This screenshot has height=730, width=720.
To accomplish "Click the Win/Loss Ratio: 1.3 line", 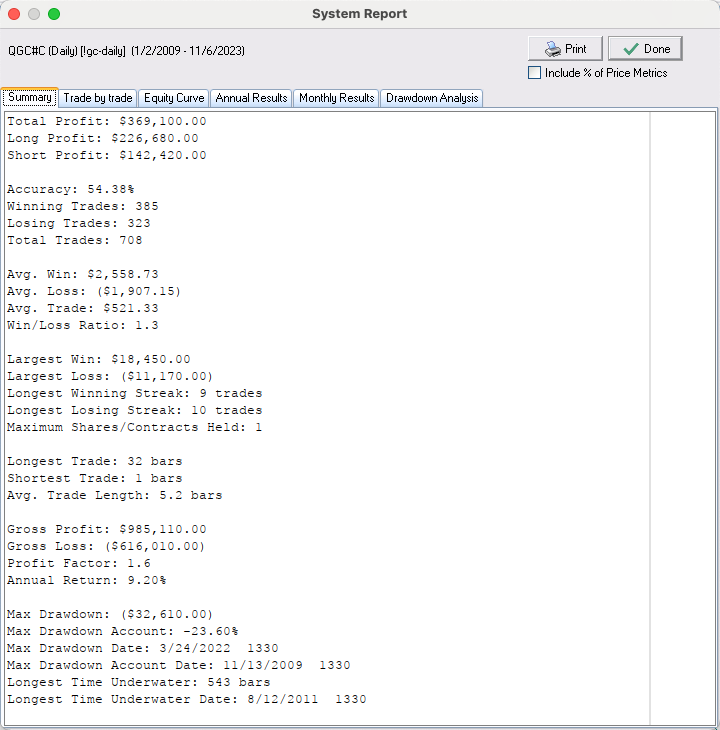I will 83,325.
